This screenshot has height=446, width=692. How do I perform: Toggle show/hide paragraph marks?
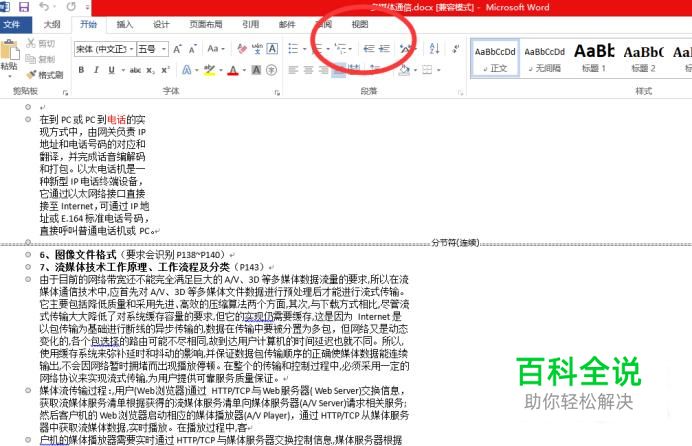tap(455, 49)
